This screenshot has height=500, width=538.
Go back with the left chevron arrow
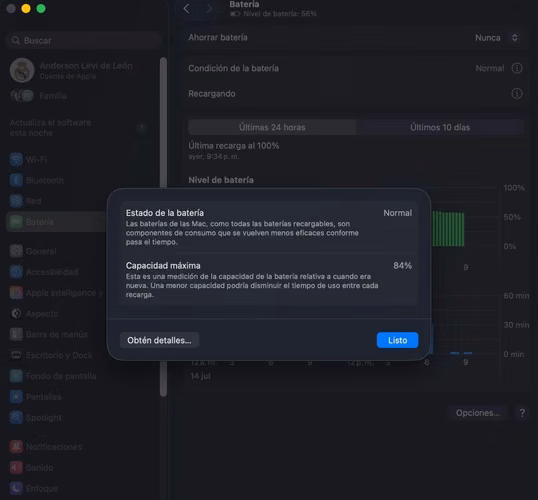tap(186, 9)
